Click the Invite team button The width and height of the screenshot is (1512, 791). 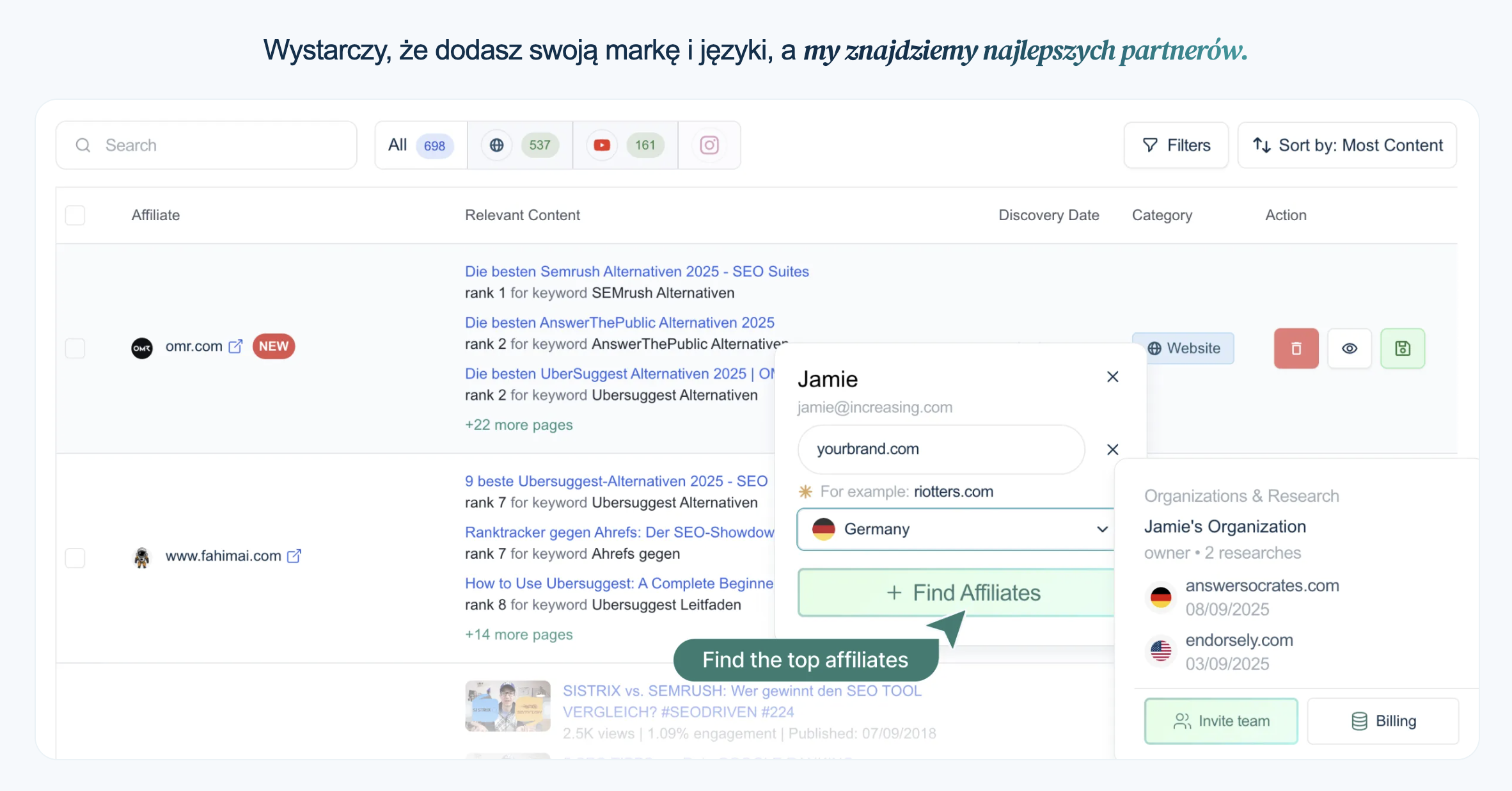point(1220,721)
